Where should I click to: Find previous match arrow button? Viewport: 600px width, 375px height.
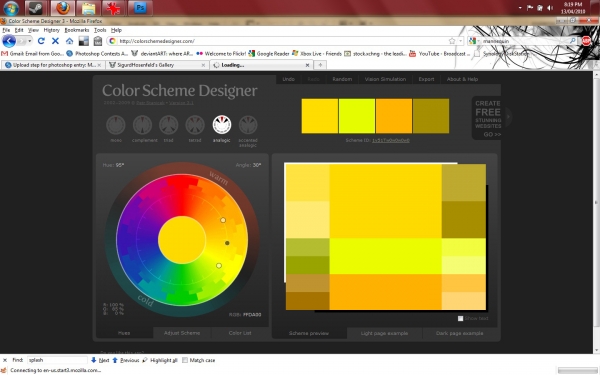click(x=126, y=360)
